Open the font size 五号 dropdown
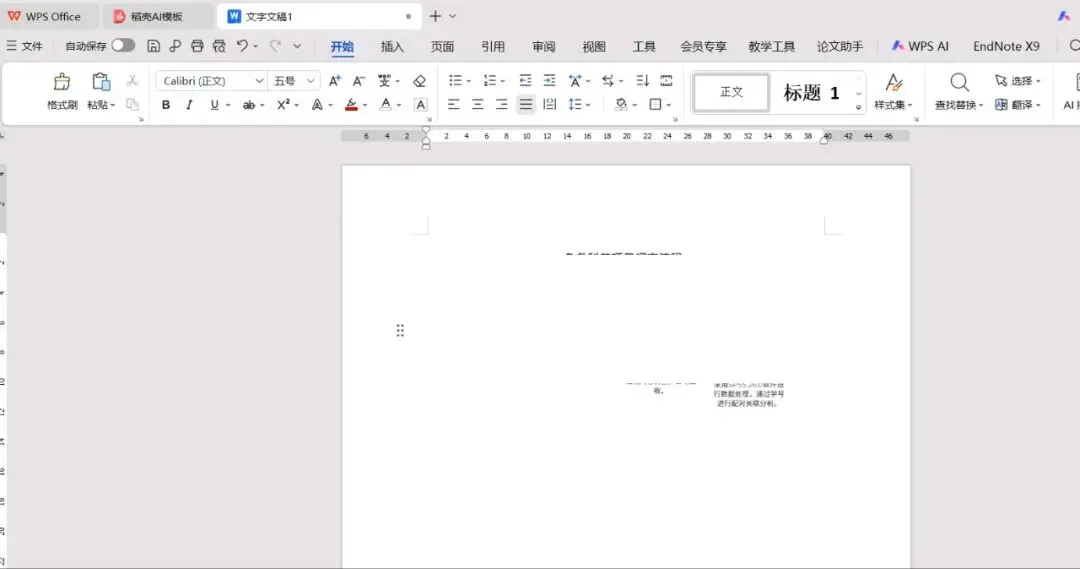Screen dimensions: 1080x569 click(x=311, y=81)
